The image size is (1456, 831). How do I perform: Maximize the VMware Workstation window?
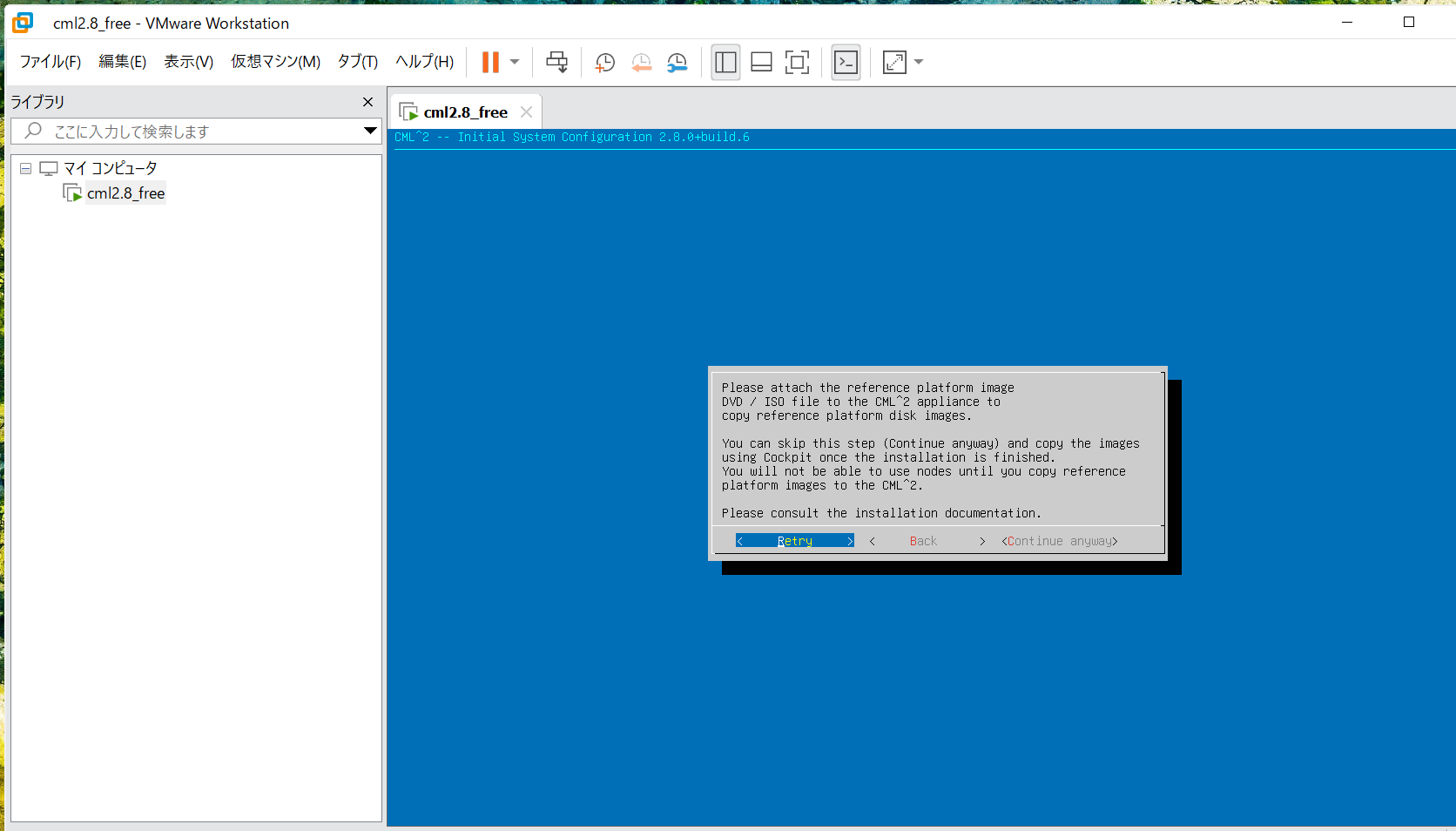(x=1409, y=22)
